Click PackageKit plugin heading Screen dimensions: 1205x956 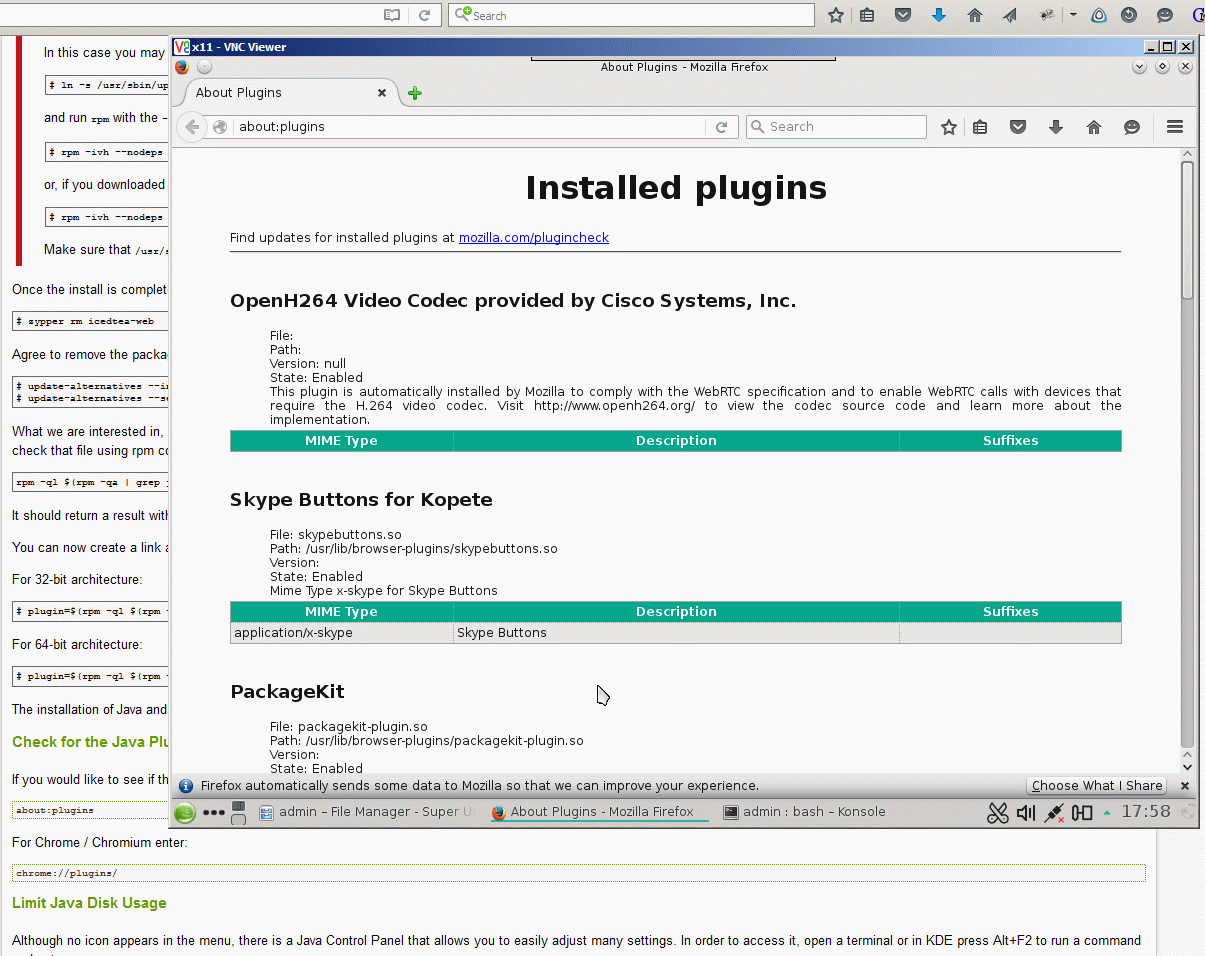click(x=287, y=692)
